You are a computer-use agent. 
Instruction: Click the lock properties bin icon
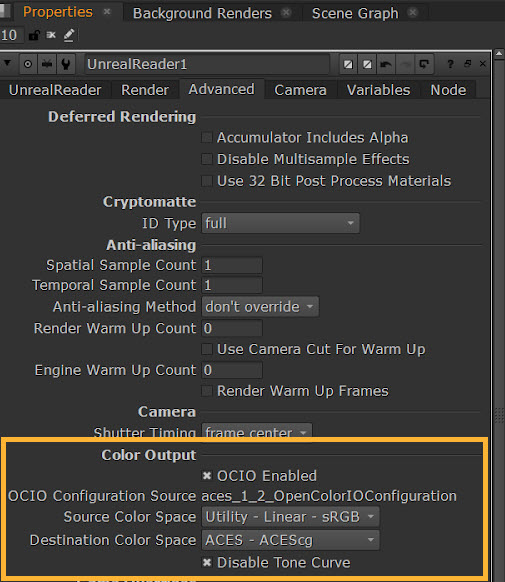pos(34,35)
